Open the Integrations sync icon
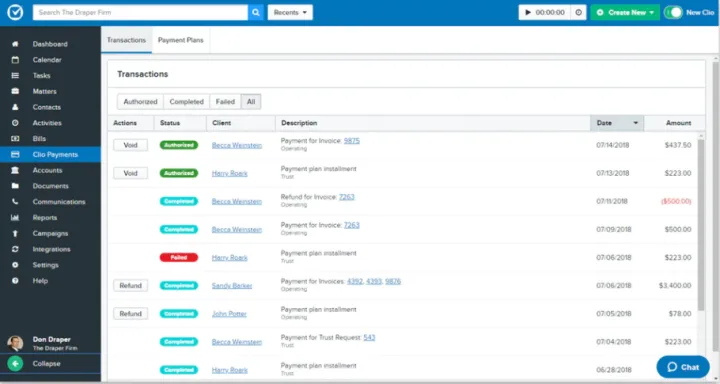The height and width of the screenshot is (384, 720). pyautogui.click(x=15, y=249)
